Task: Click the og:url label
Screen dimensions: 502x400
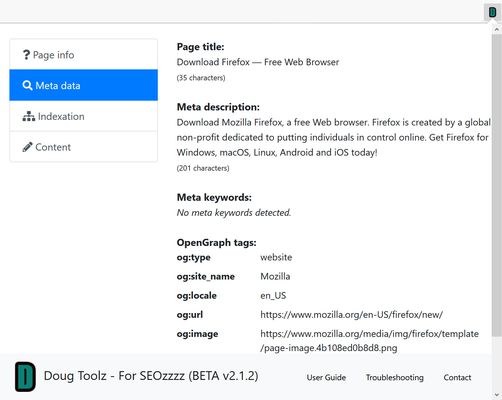Action: [x=190, y=315]
